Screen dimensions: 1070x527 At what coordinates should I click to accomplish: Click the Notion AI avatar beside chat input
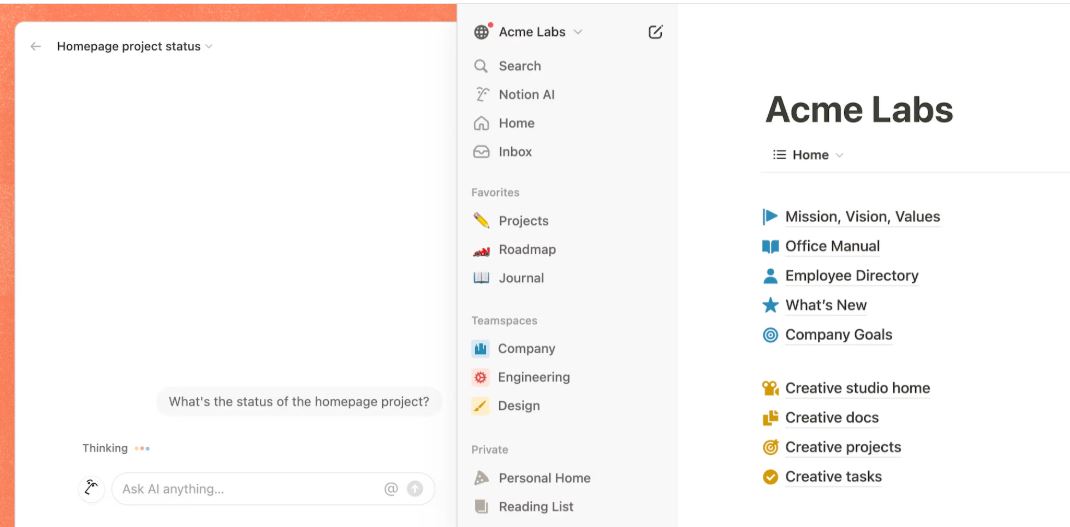click(91, 489)
